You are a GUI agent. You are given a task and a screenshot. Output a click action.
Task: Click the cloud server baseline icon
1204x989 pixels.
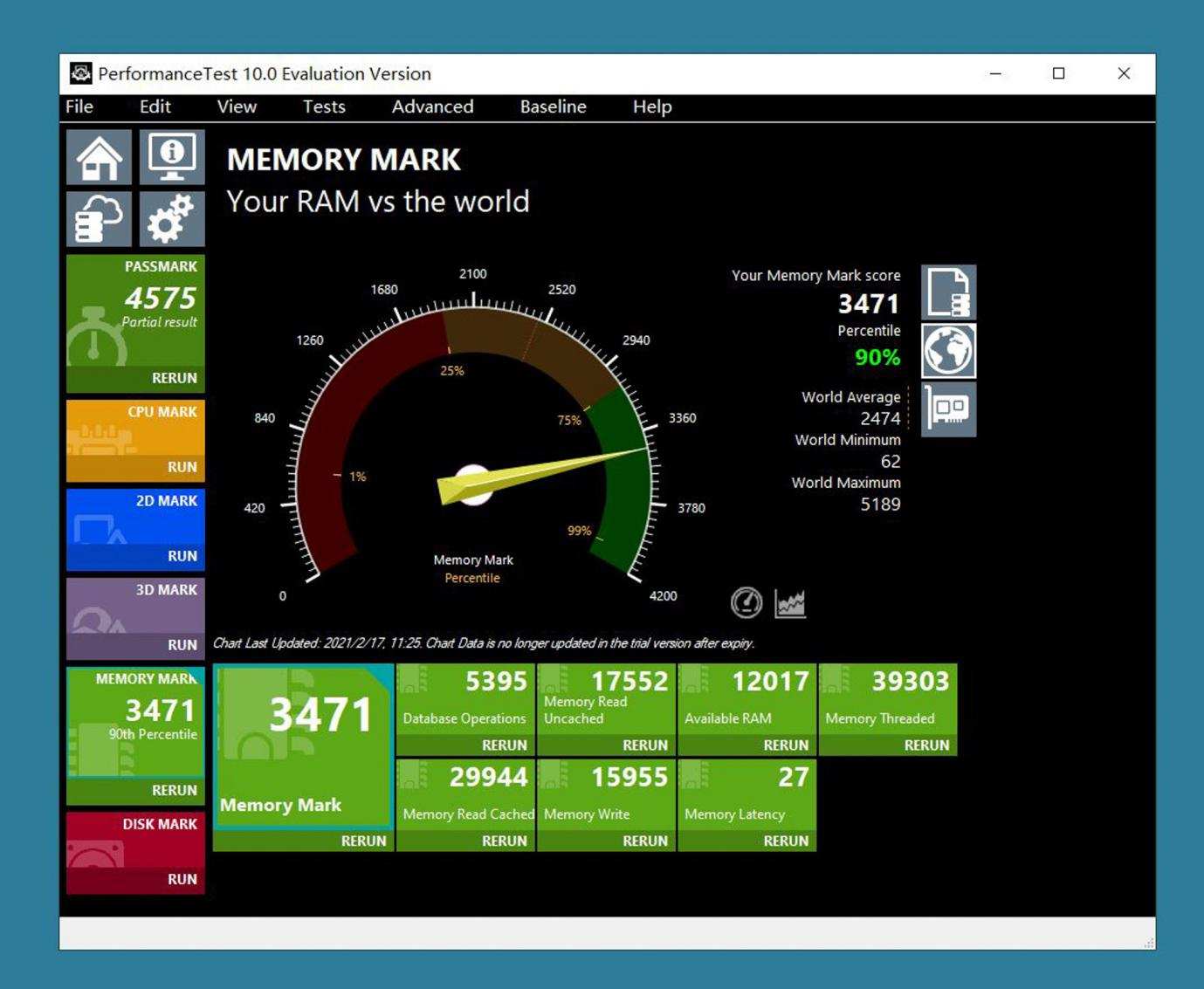[x=100, y=219]
